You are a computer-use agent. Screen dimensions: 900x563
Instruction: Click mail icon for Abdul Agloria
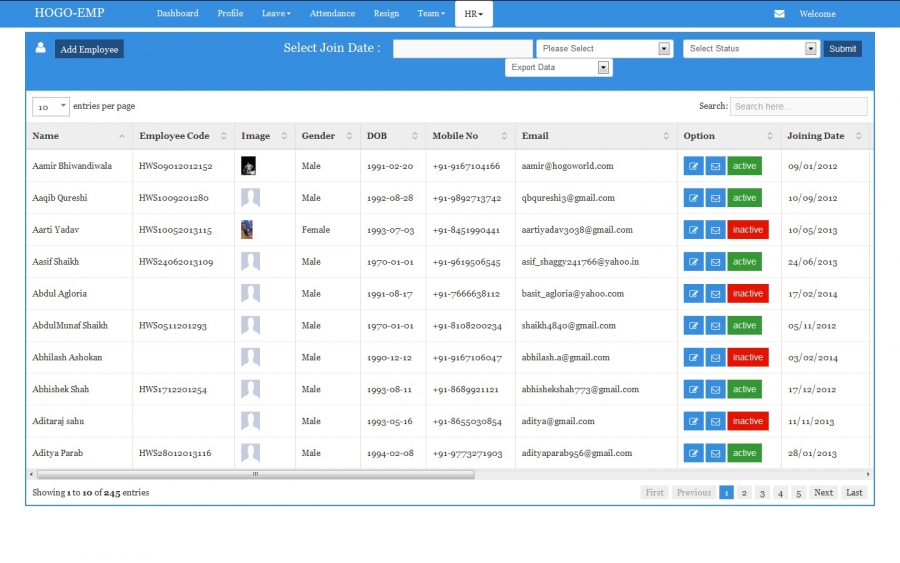click(x=715, y=294)
